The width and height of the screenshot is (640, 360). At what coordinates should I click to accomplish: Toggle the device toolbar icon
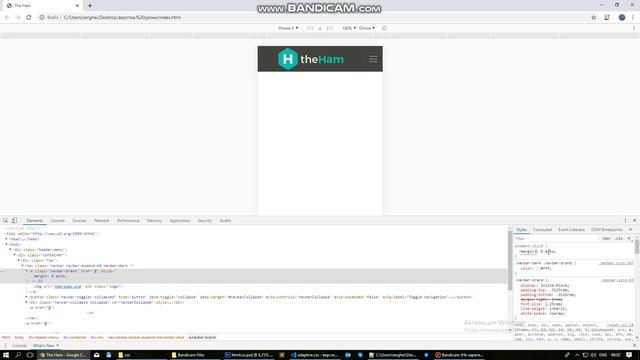[14, 220]
